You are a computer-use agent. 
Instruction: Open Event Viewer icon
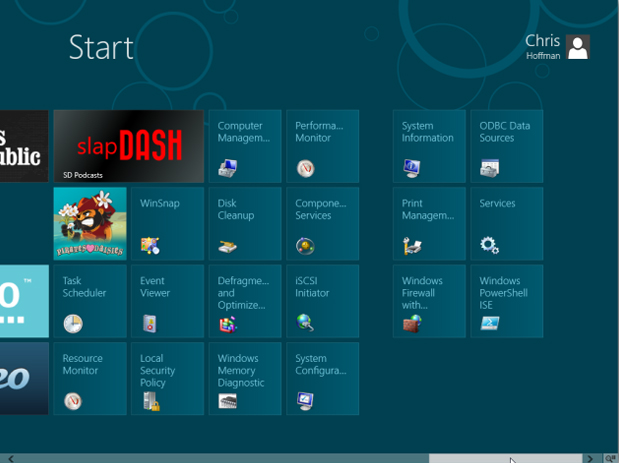click(x=150, y=324)
